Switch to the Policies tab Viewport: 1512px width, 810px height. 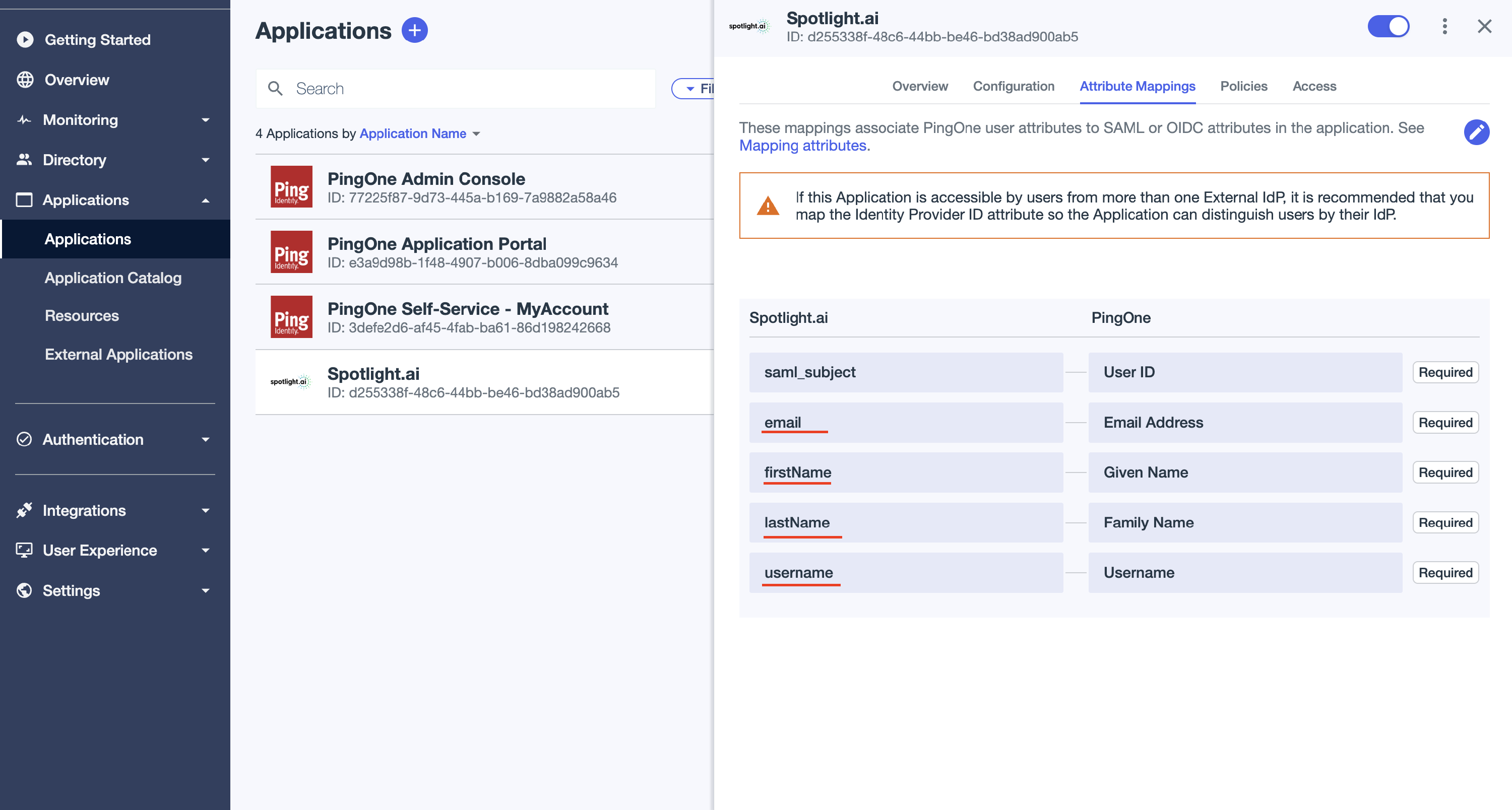point(1243,86)
